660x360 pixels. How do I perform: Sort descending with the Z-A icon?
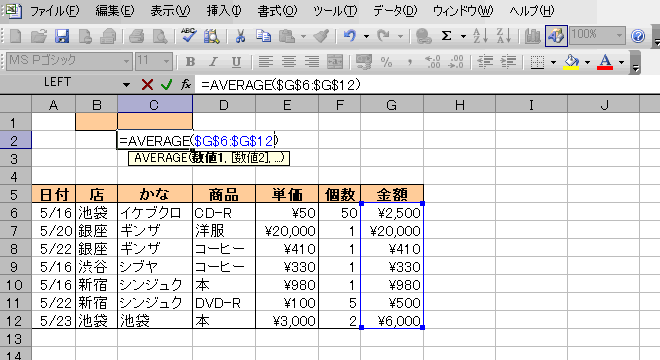click(504, 36)
